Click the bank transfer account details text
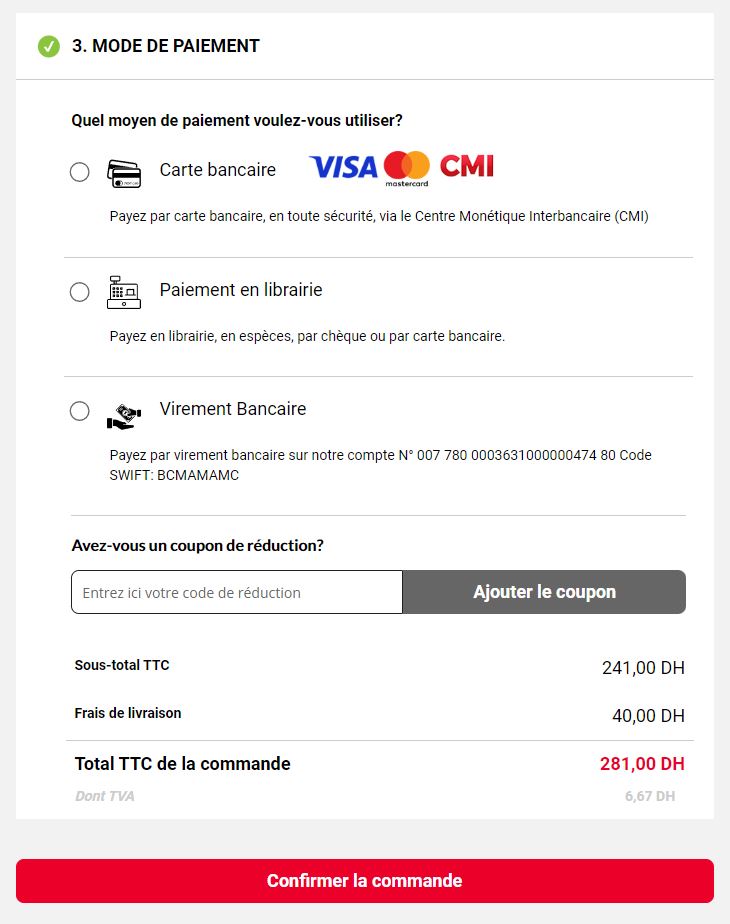730x924 pixels. pos(381,465)
